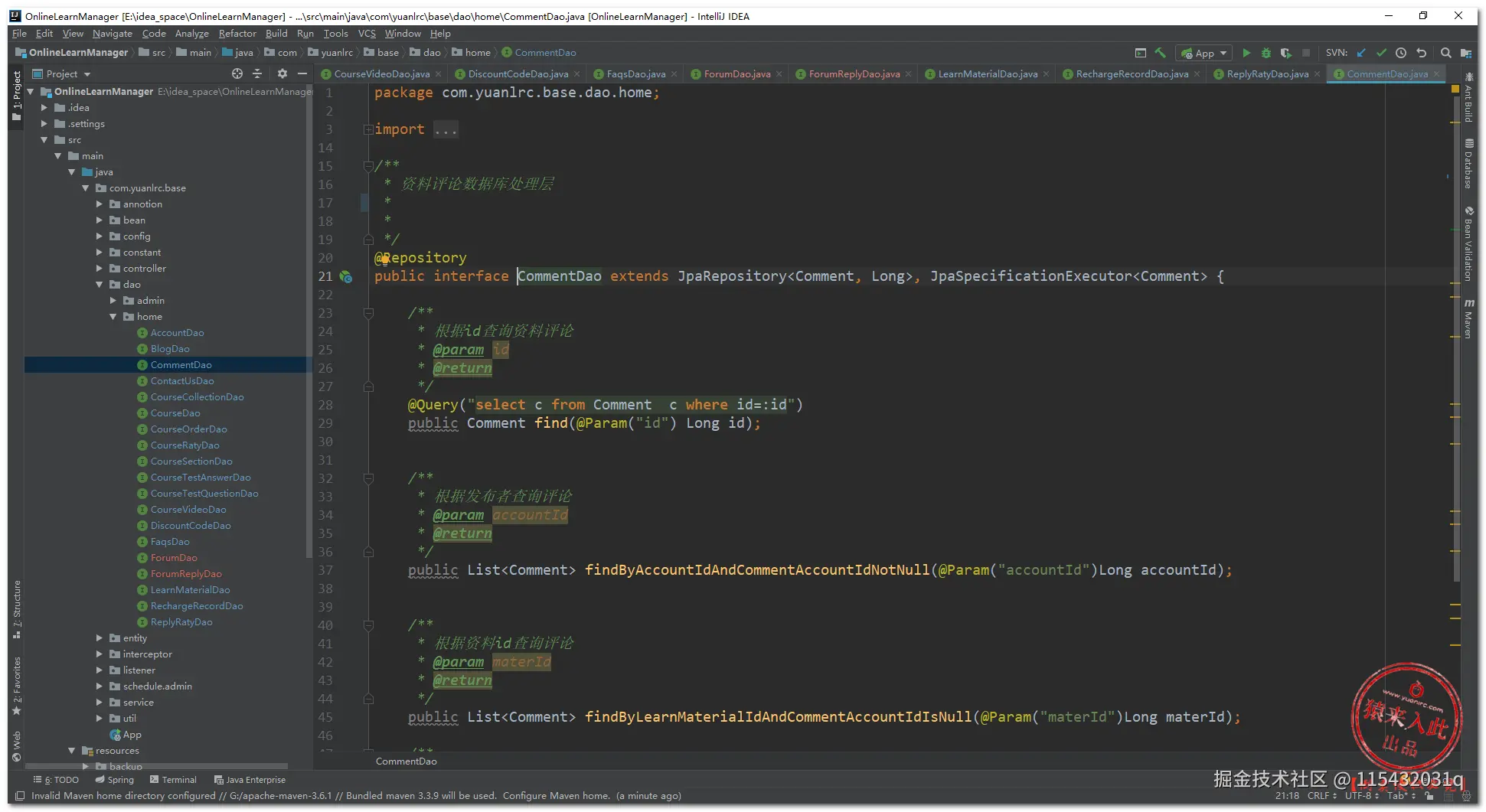
Task: Expand the admin folder under dao
Action: click(x=113, y=301)
